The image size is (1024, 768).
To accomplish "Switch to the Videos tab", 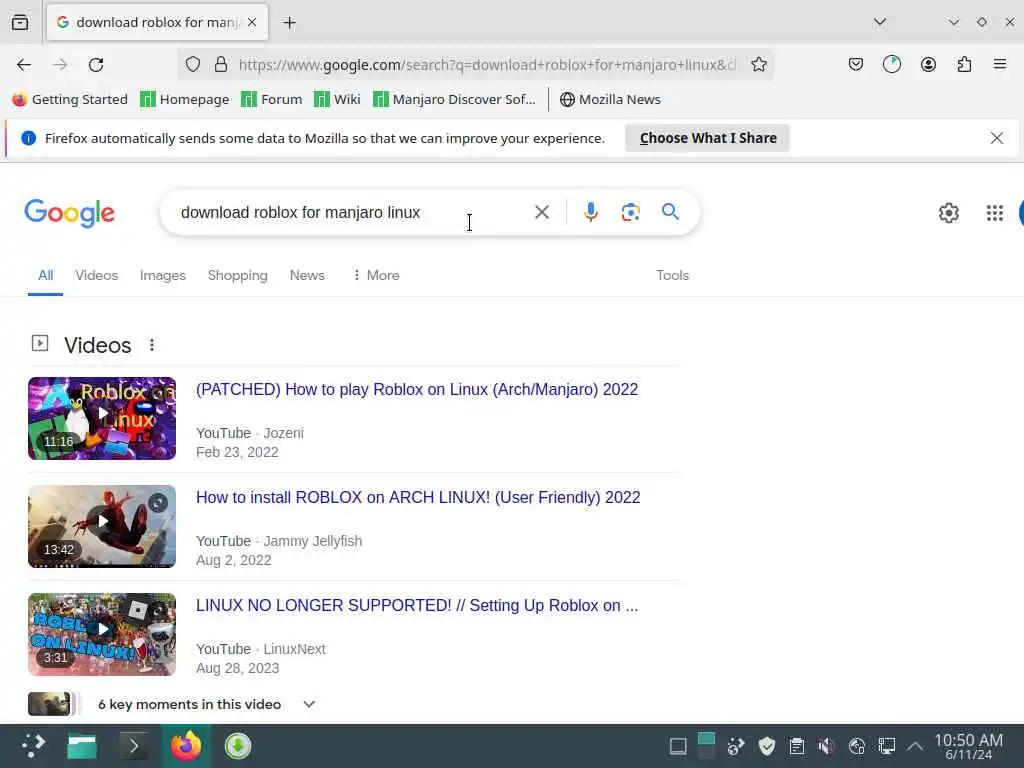I will click(97, 276).
